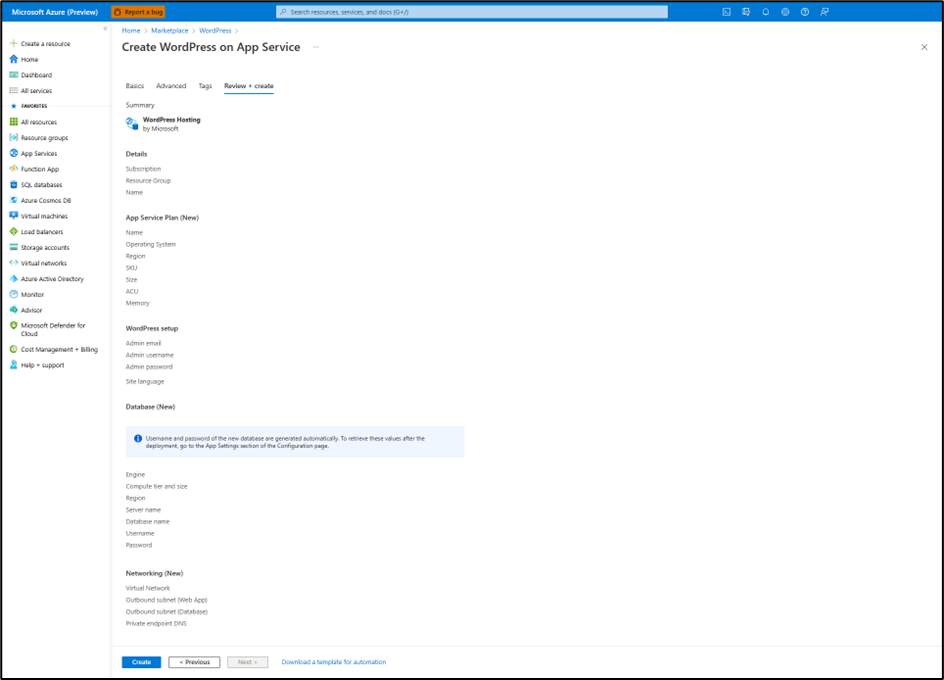
Task: Go to WordPress breadcrumb link
Action: pos(215,31)
